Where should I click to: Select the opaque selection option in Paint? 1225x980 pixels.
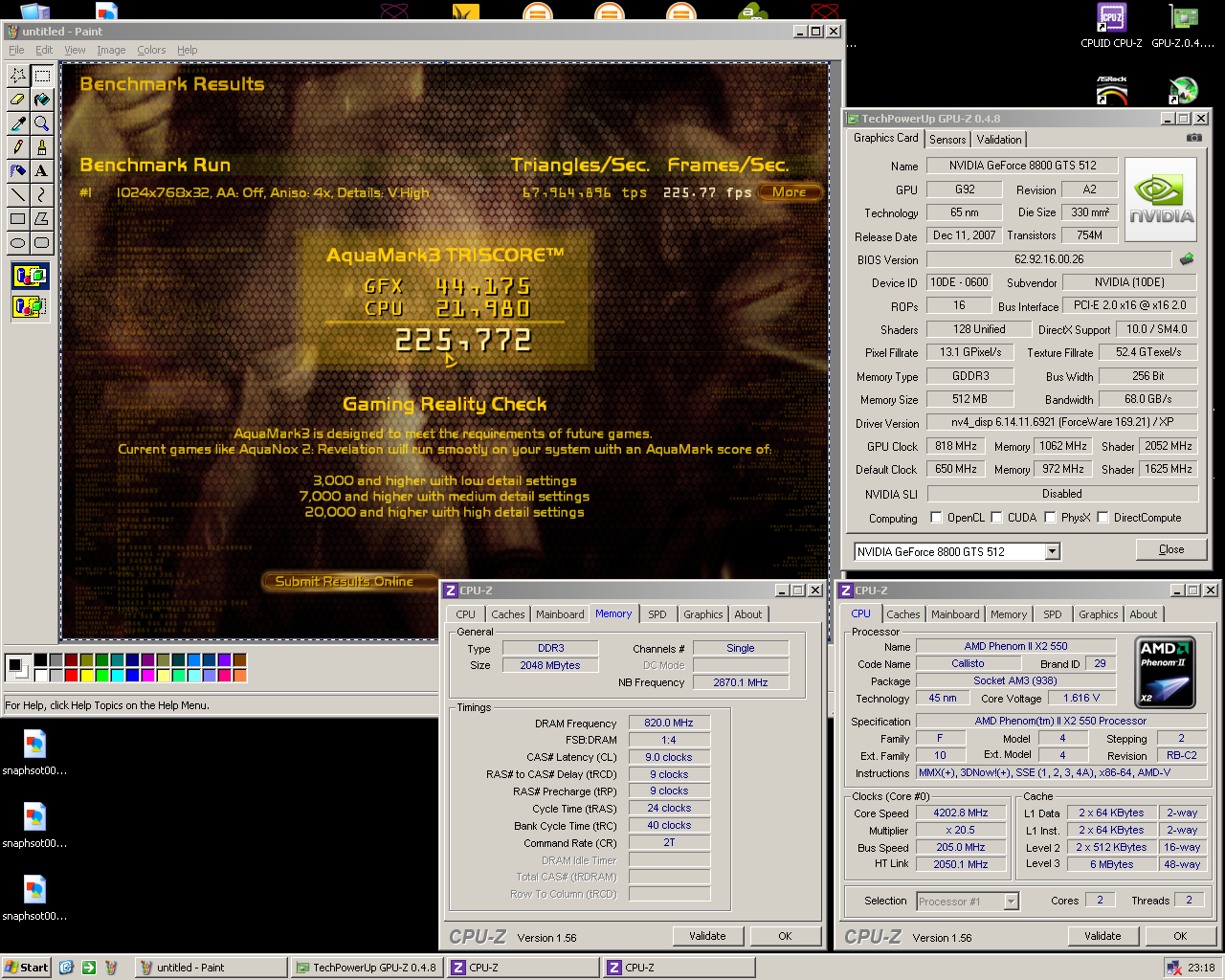(x=30, y=277)
